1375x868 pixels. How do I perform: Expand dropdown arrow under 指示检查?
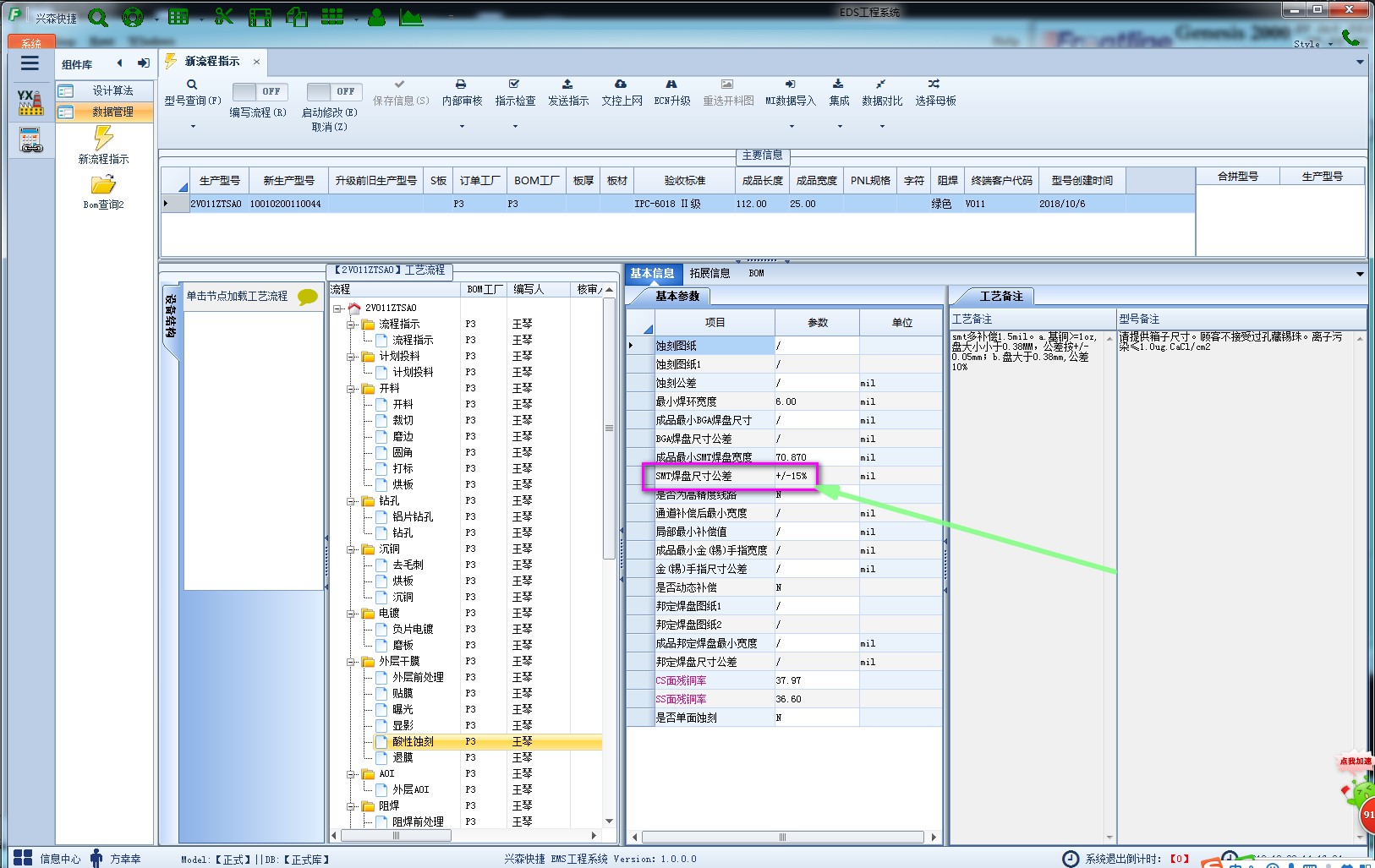(x=515, y=127)
